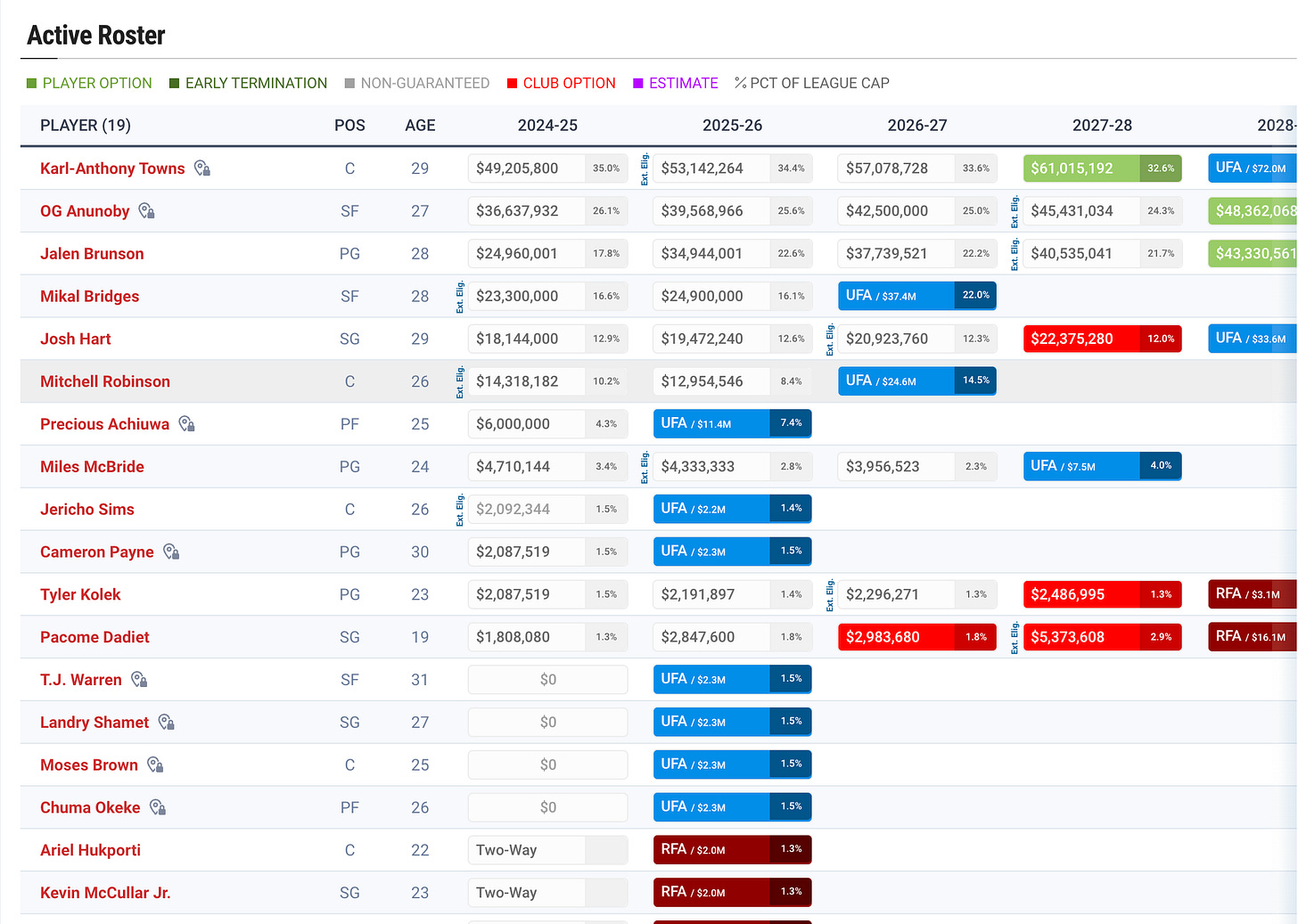The image size is (1298, 924).
Task: Click Ariel Hukporti's Two-Way contract cell
Action: (x=547, y=850)
